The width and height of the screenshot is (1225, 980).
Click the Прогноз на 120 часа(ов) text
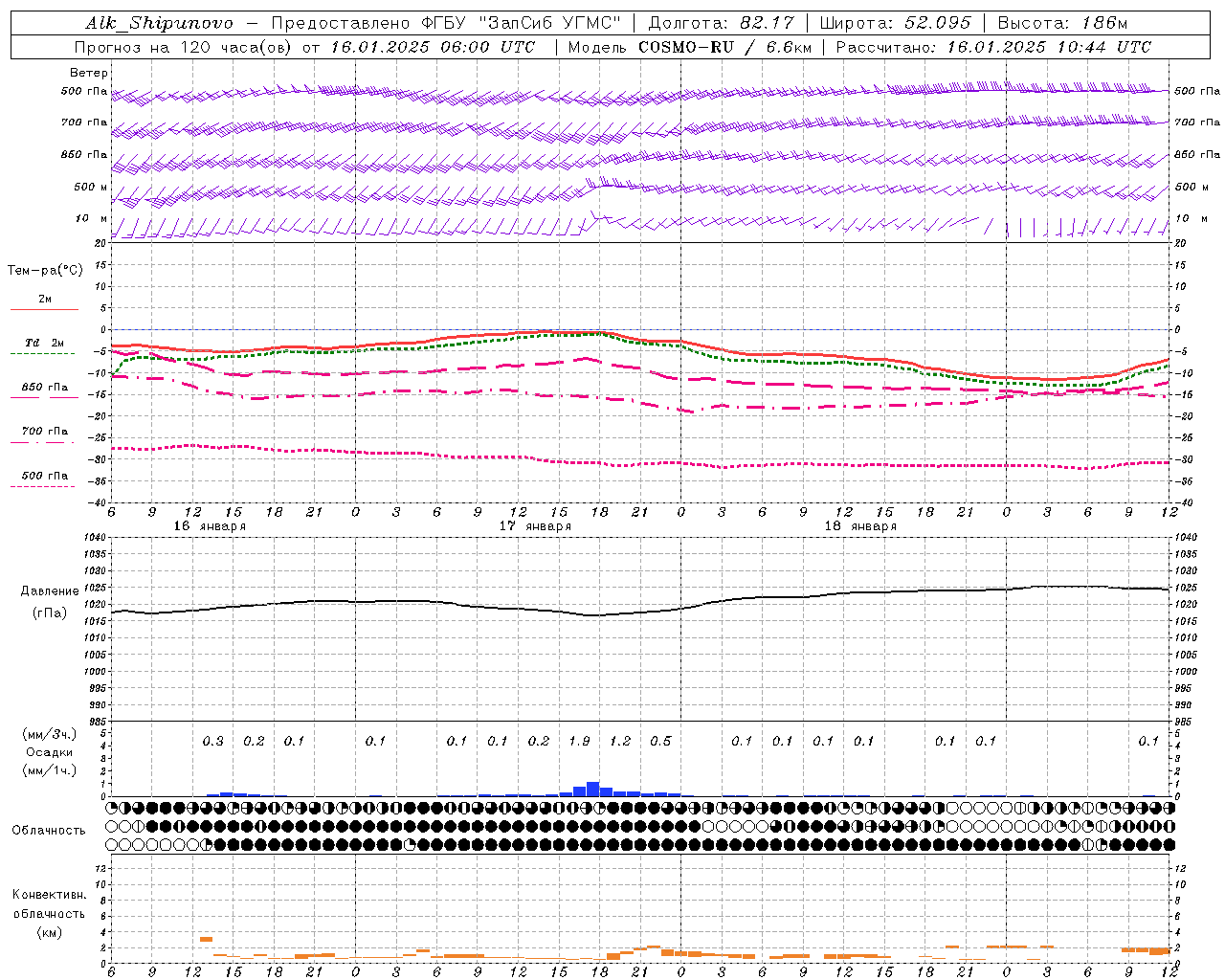click(183, 47)
